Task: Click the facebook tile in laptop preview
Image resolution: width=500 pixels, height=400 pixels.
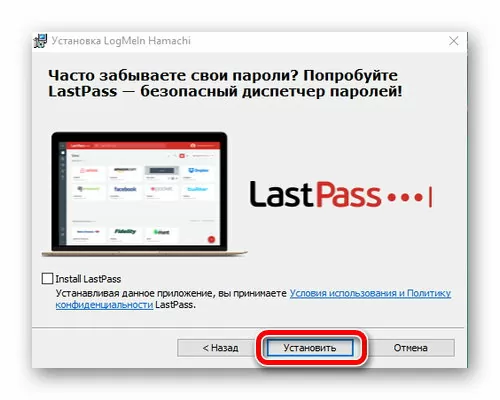Action: coord(125,191)
